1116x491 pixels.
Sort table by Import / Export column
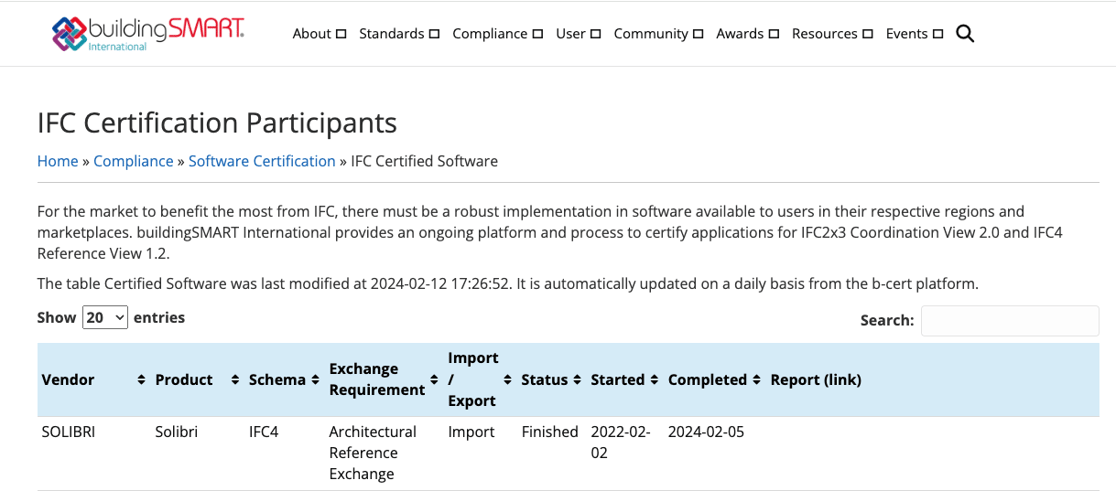click(480, 380)
